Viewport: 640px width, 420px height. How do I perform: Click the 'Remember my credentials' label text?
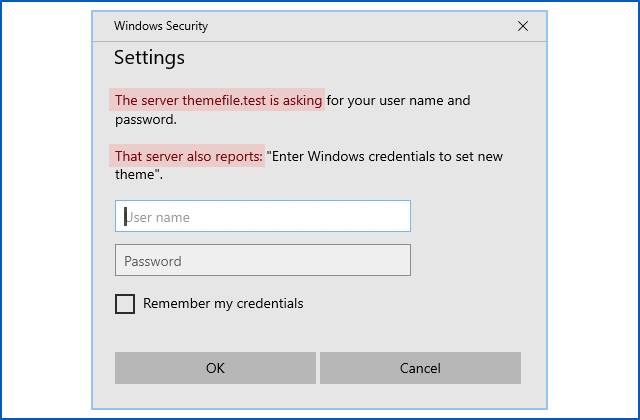[x=223, y=303]
